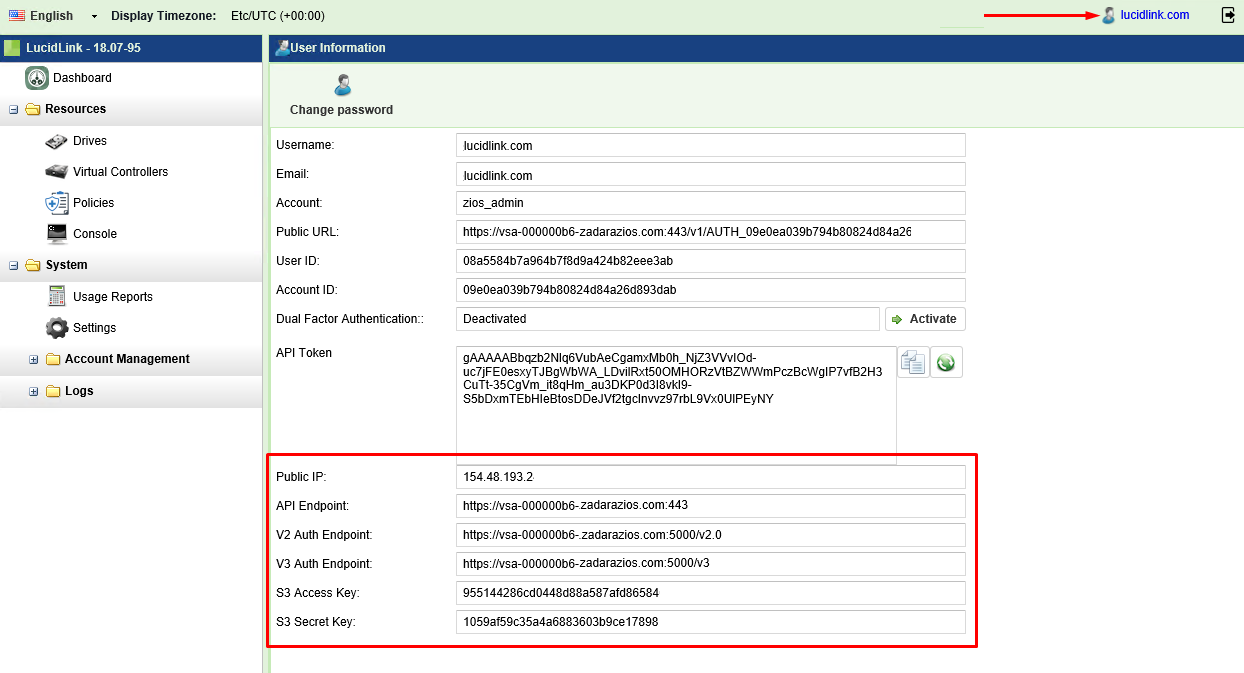Open Settings in the sidebar
The width and height of the screenshot is (1244, 673).
point(95,328)
